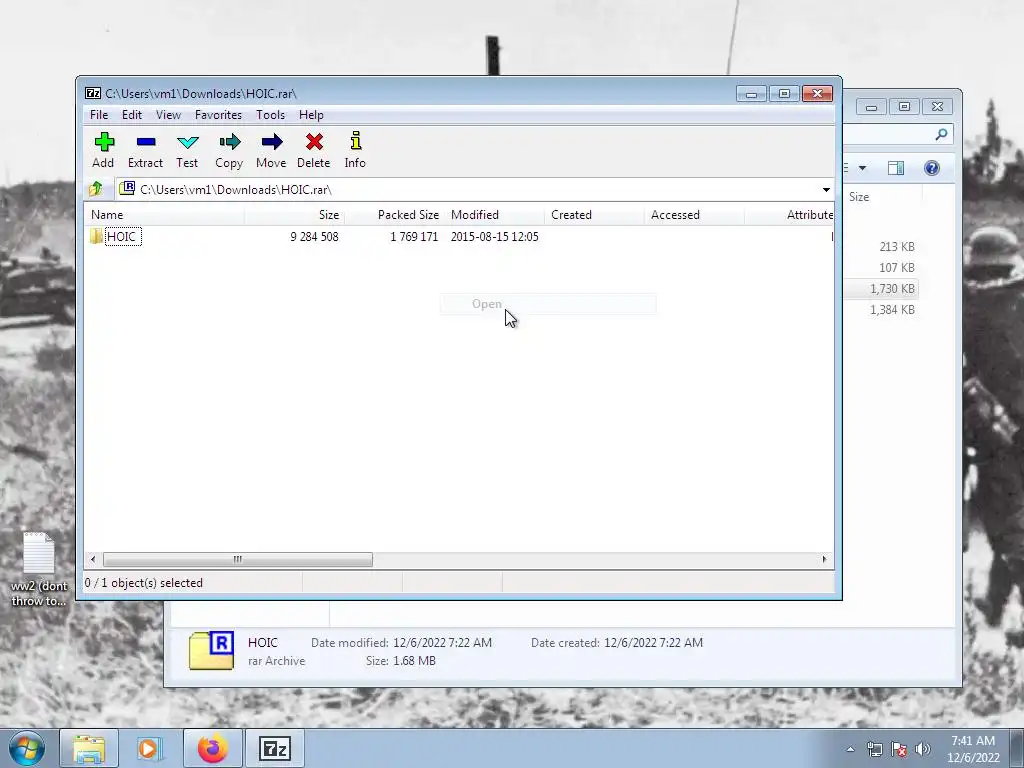Open Windows Explorer from taskbar
This screenshot has height=768, width=1024.
pyautogui.click(x=89, y=749)
